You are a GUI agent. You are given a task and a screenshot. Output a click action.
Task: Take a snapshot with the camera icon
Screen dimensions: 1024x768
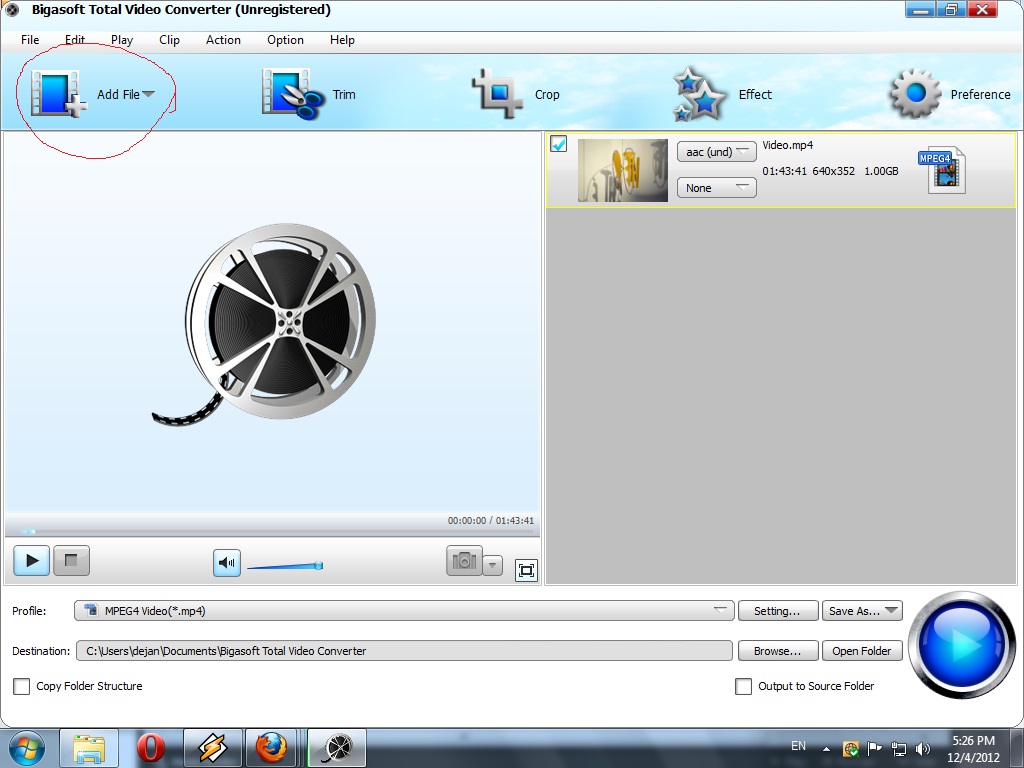coord(464,560)
